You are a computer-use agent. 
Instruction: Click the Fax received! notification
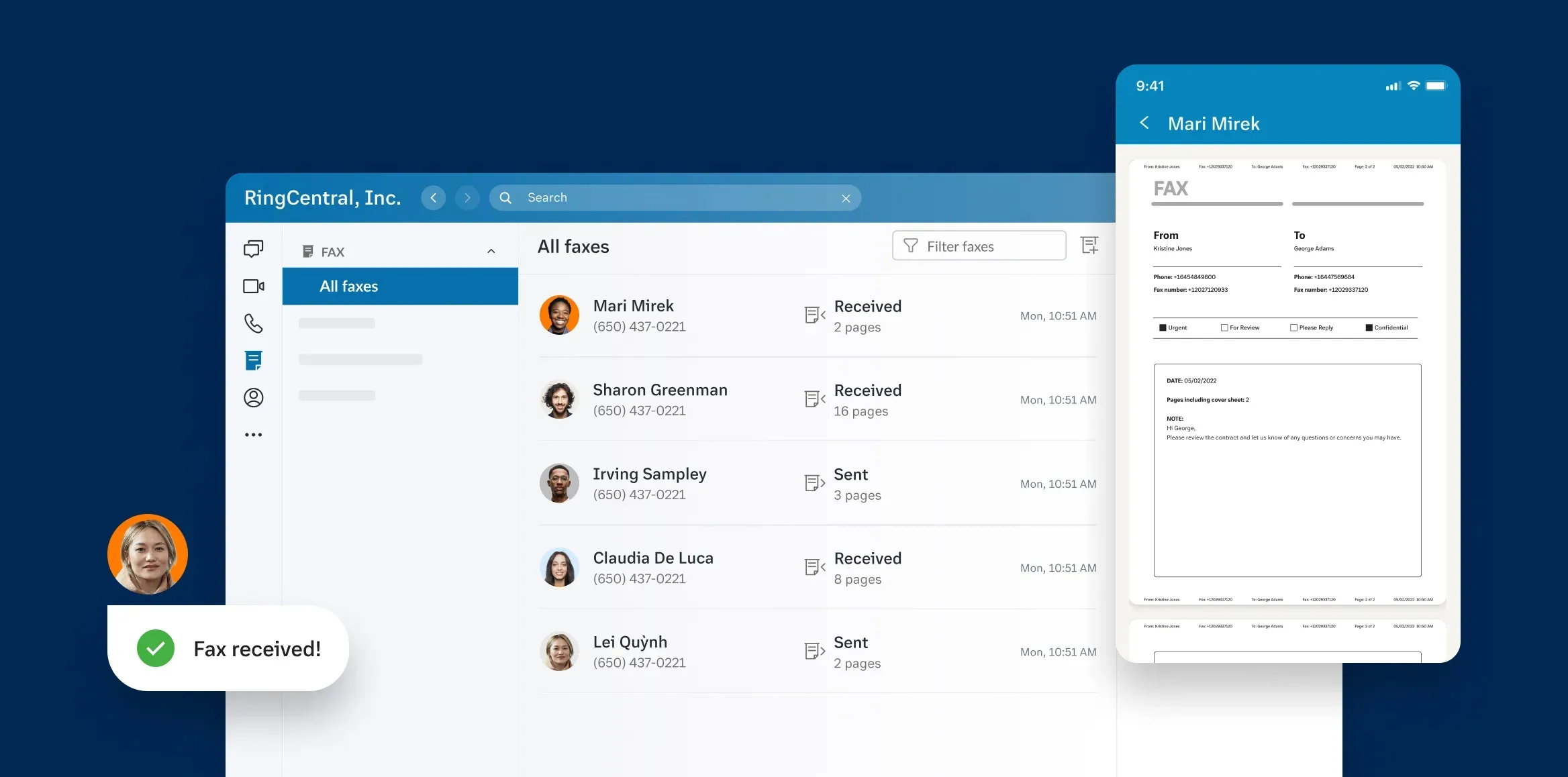[228, 647]
